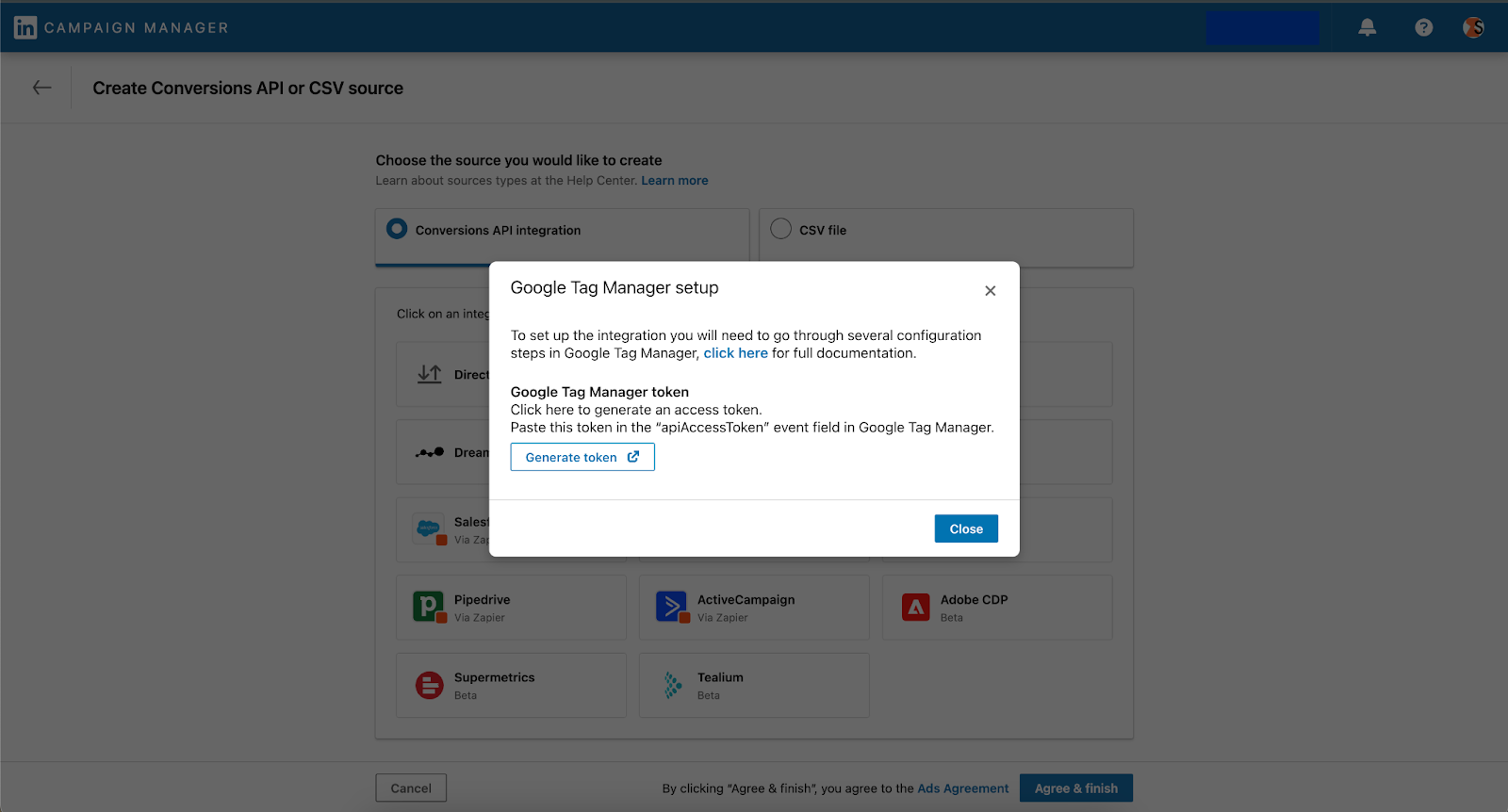Click the blue Close button
The image size is (1508, 812).
[x=966, y=528]
